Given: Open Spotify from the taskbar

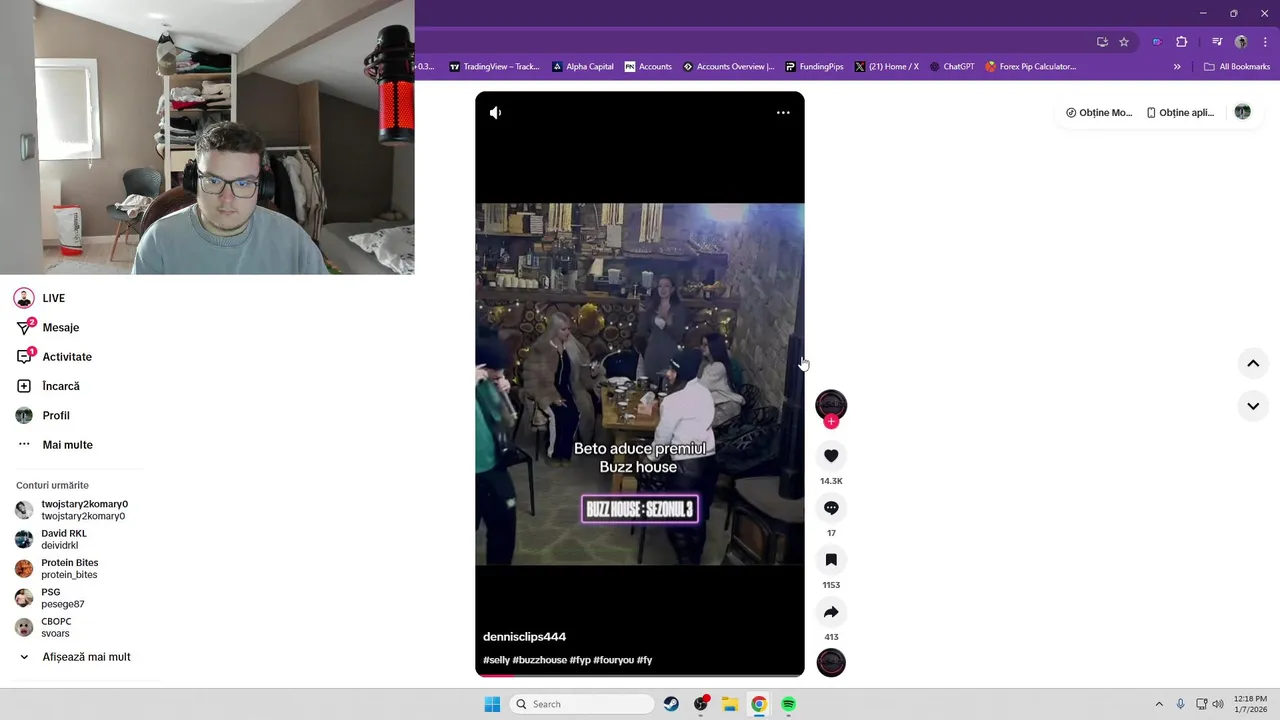Looking at the screenshot, I should (x=788, y=704).
